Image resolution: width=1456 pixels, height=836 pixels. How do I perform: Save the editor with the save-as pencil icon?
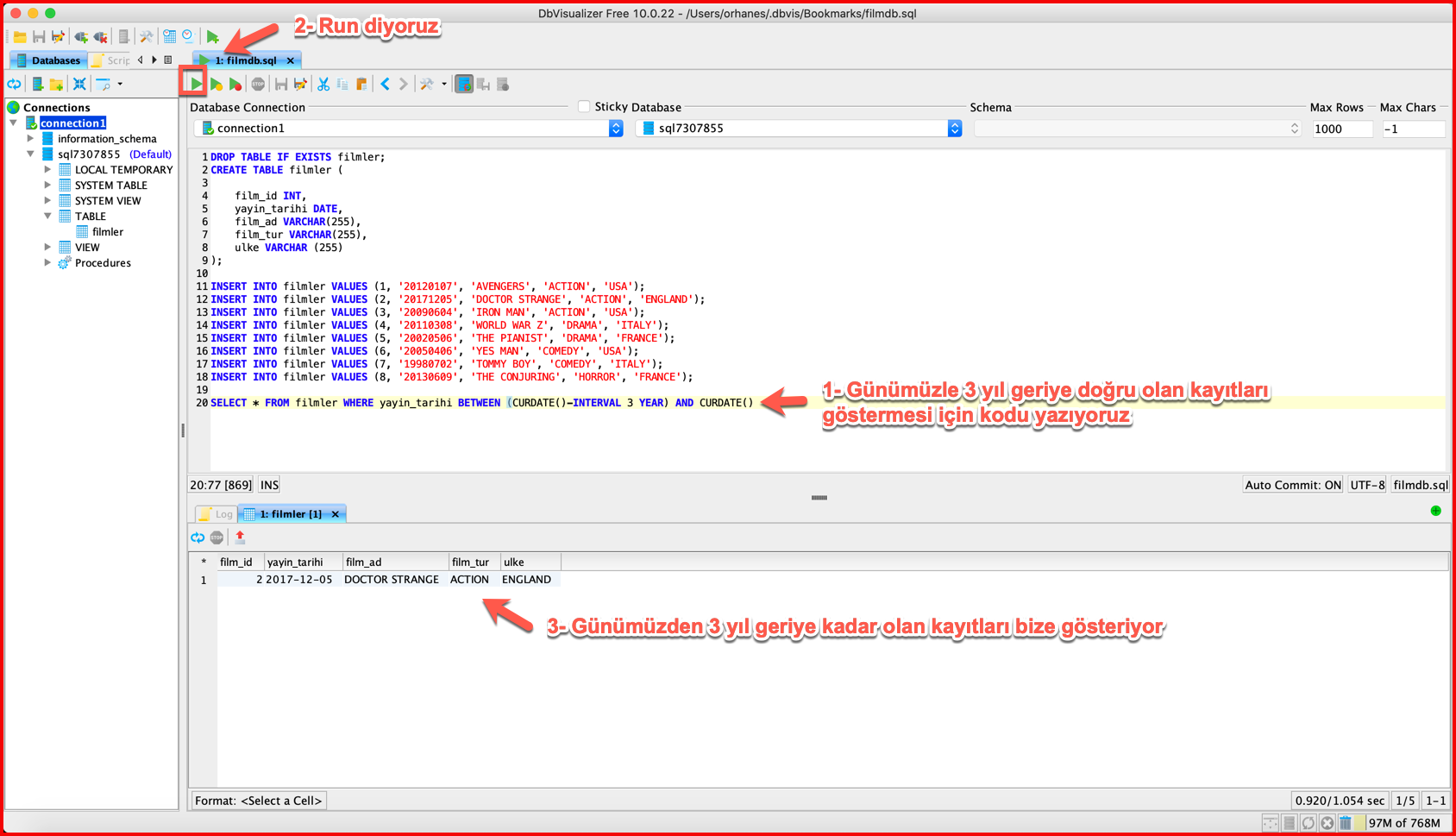tap(300, 84)
